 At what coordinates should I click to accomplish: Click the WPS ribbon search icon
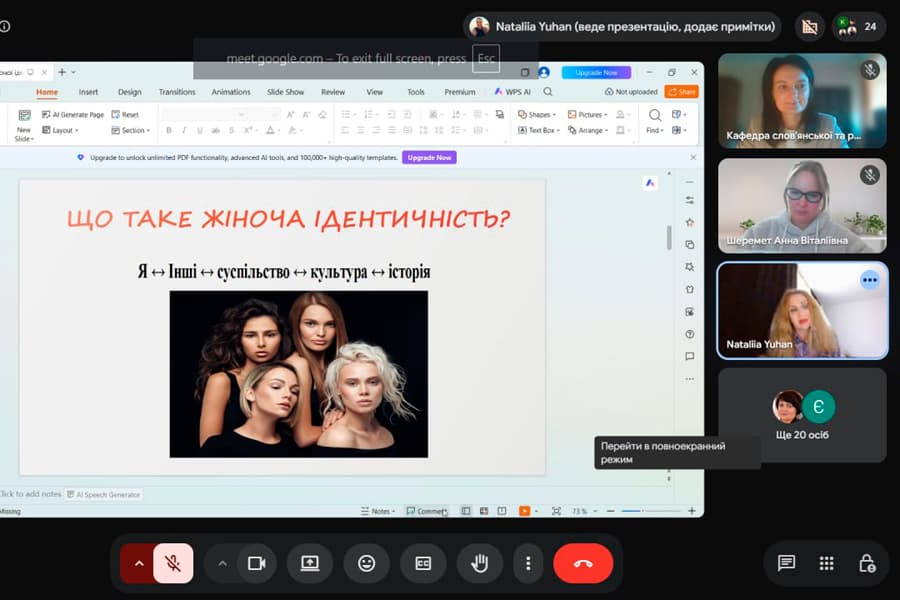coord(548,92)
